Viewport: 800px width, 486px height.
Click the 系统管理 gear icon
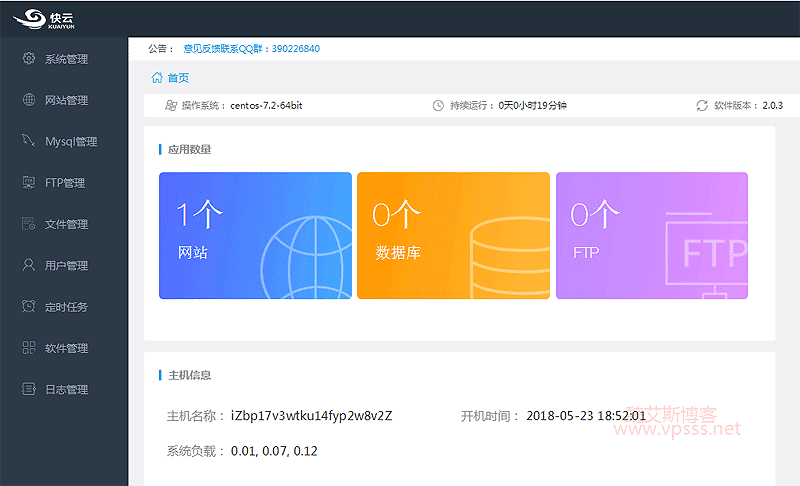(29, 58)
